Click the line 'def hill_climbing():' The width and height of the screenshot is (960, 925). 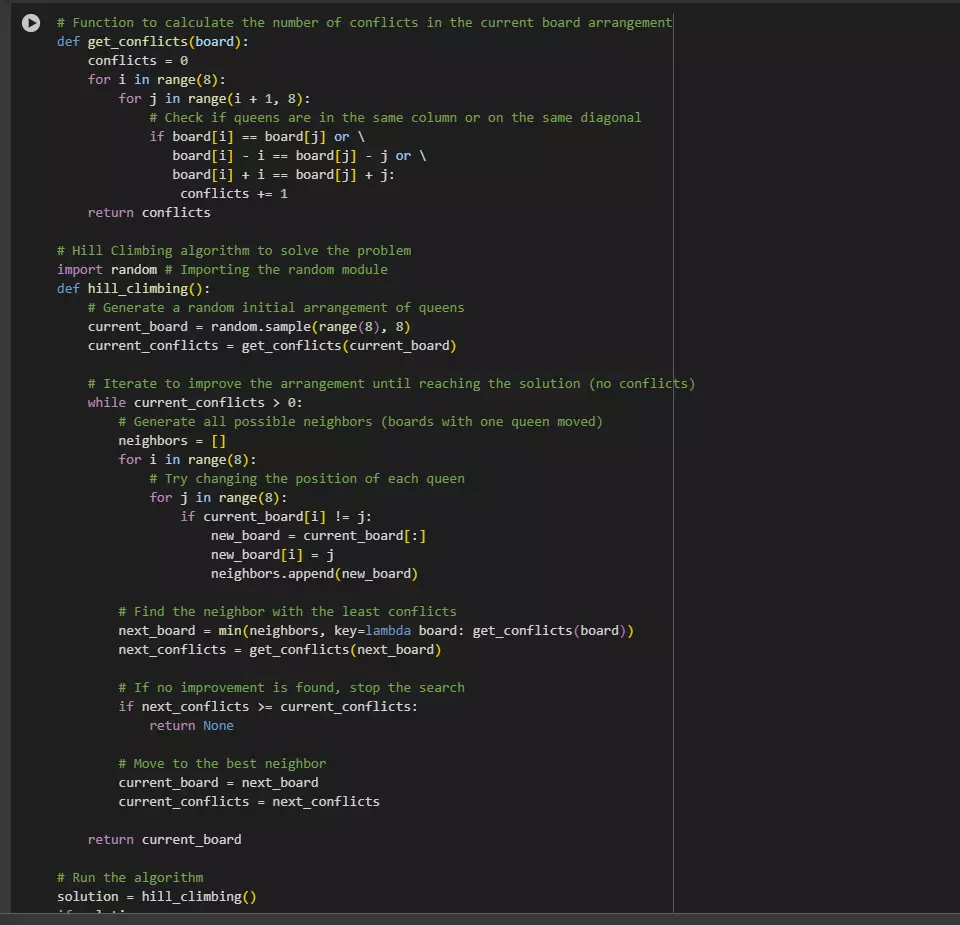[x=133, y=288]
